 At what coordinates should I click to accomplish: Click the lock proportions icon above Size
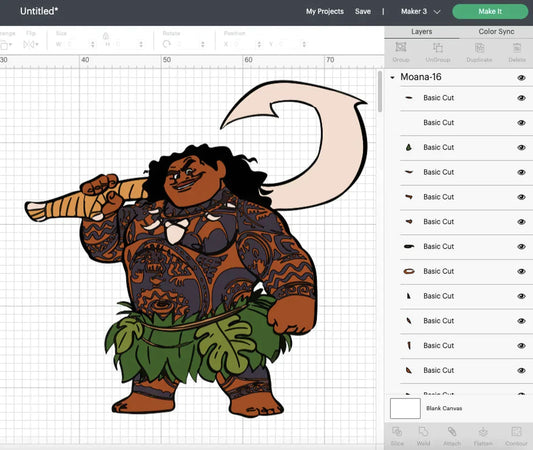coord(106,36)
